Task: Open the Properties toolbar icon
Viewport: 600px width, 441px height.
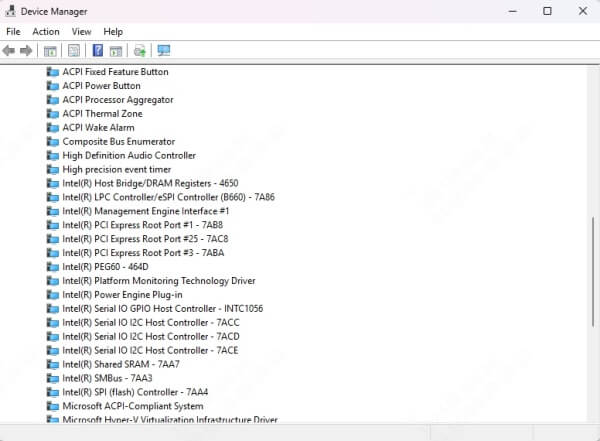Action: pyautogui.click(x=73, y=51)
